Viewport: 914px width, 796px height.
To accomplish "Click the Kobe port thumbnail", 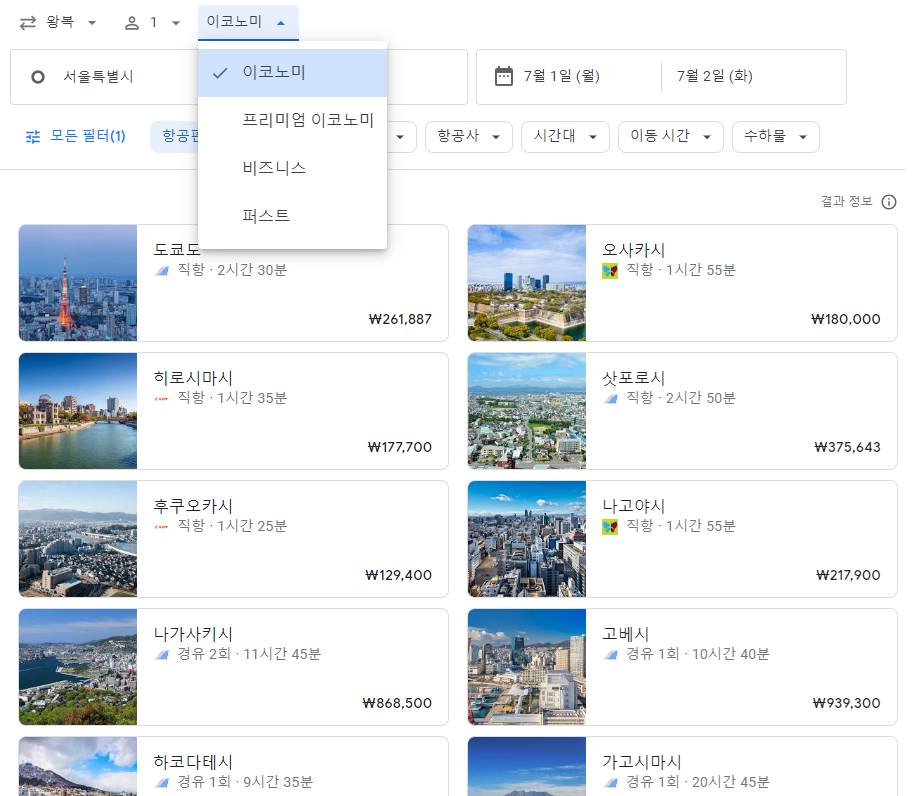I will [527, 667].
